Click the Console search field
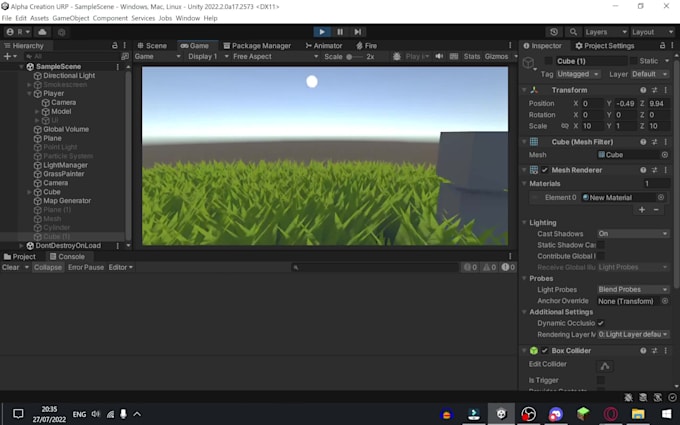The height and width of the screenshot is (425, 680). point(375,268)
